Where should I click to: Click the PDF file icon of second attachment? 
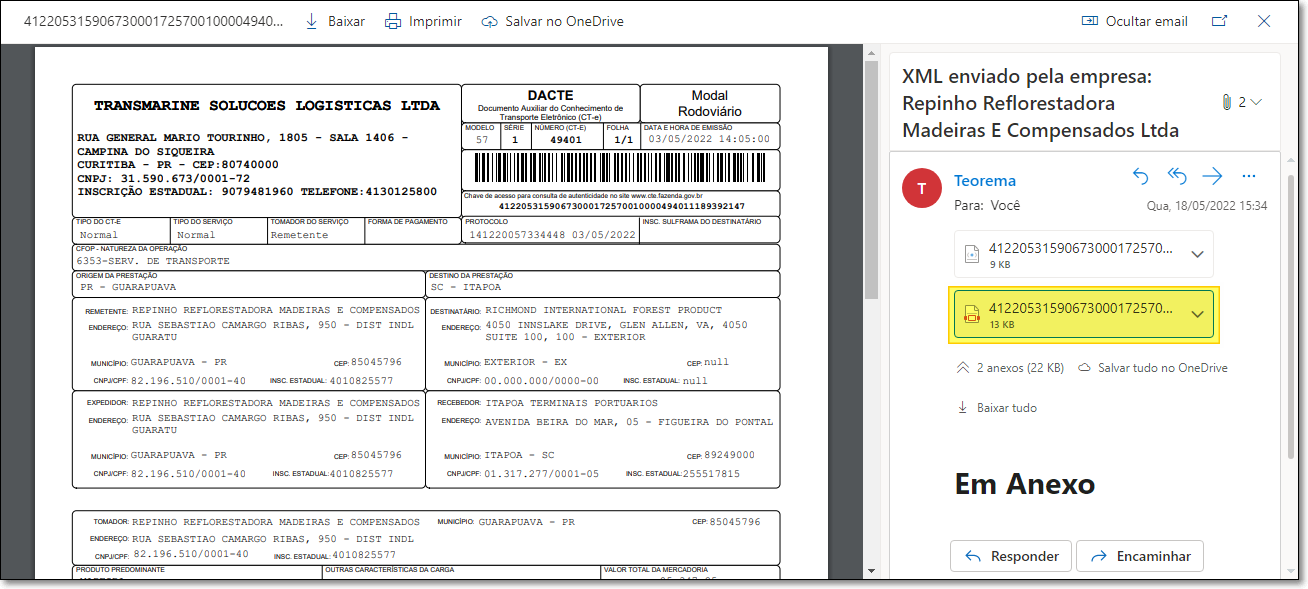(971, 315)
